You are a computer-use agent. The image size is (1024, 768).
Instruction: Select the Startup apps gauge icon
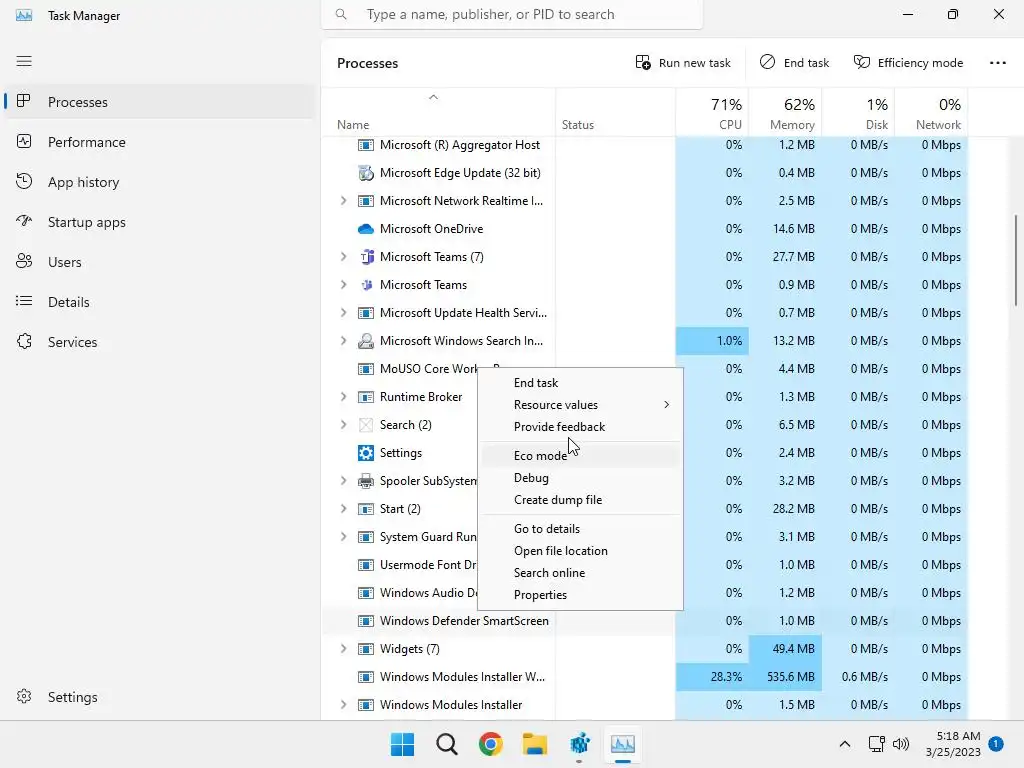coord(24,221)
